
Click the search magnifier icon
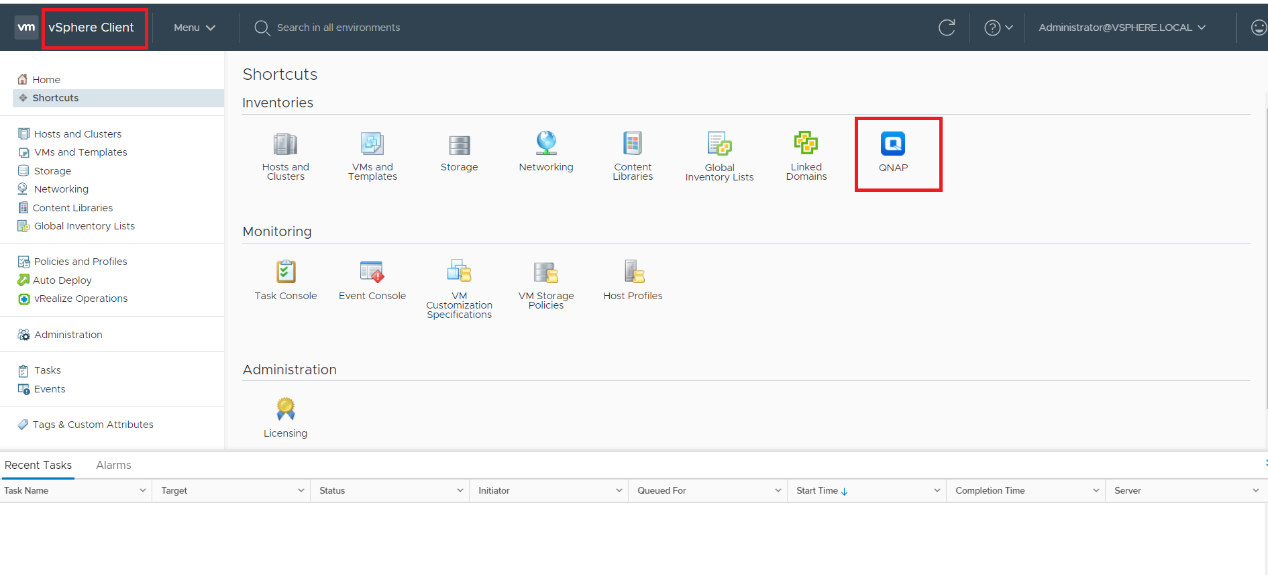tap(263, 28)
